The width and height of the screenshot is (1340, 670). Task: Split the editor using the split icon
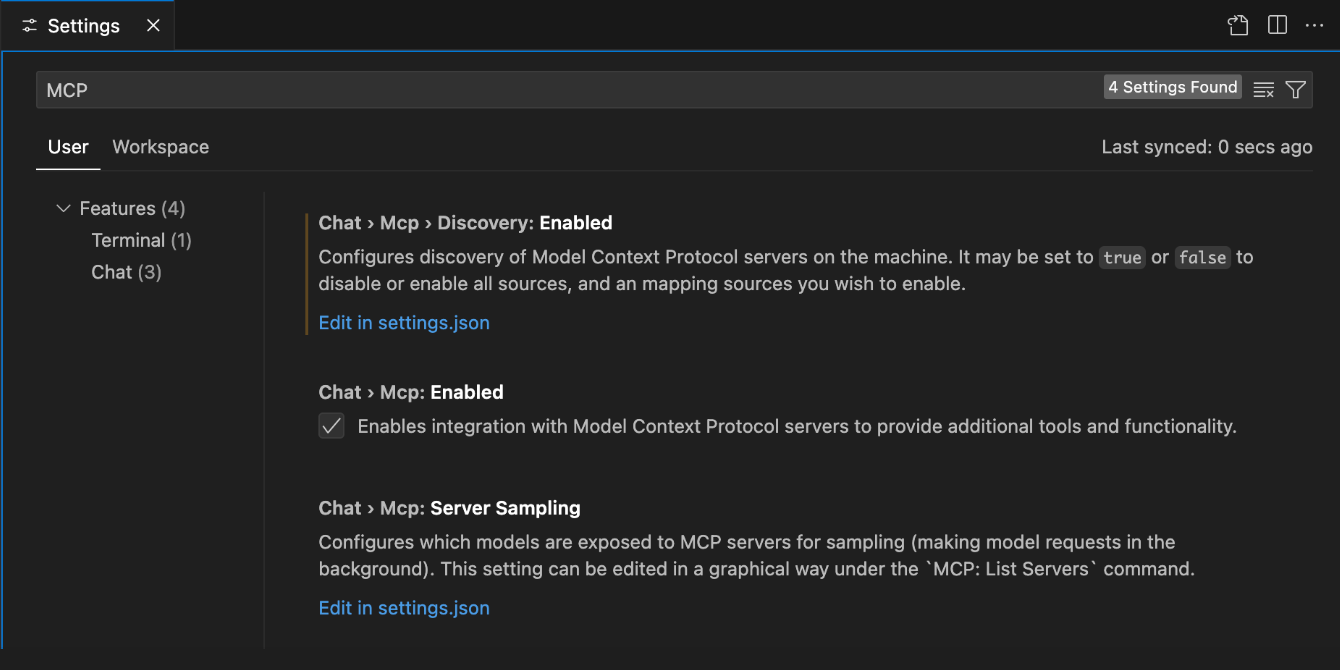pyautogui.click(x=1277, y=25)
